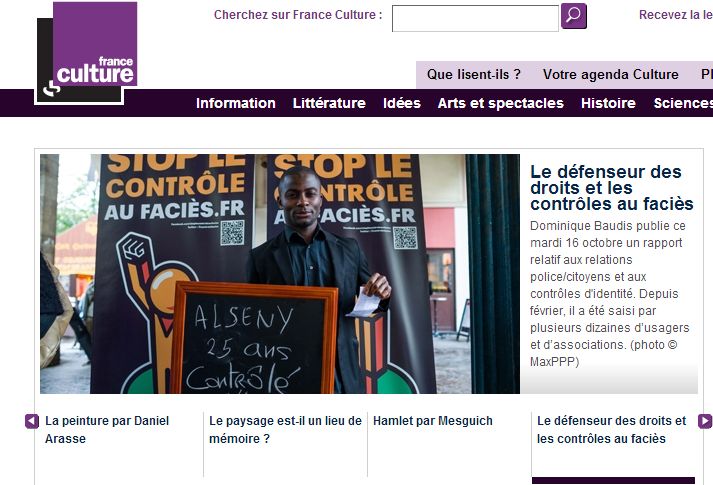Viewport: 713px width, 485px height.
Task: Select Le paysage est-il un lieu de mémoire slide
Action: 285,430
